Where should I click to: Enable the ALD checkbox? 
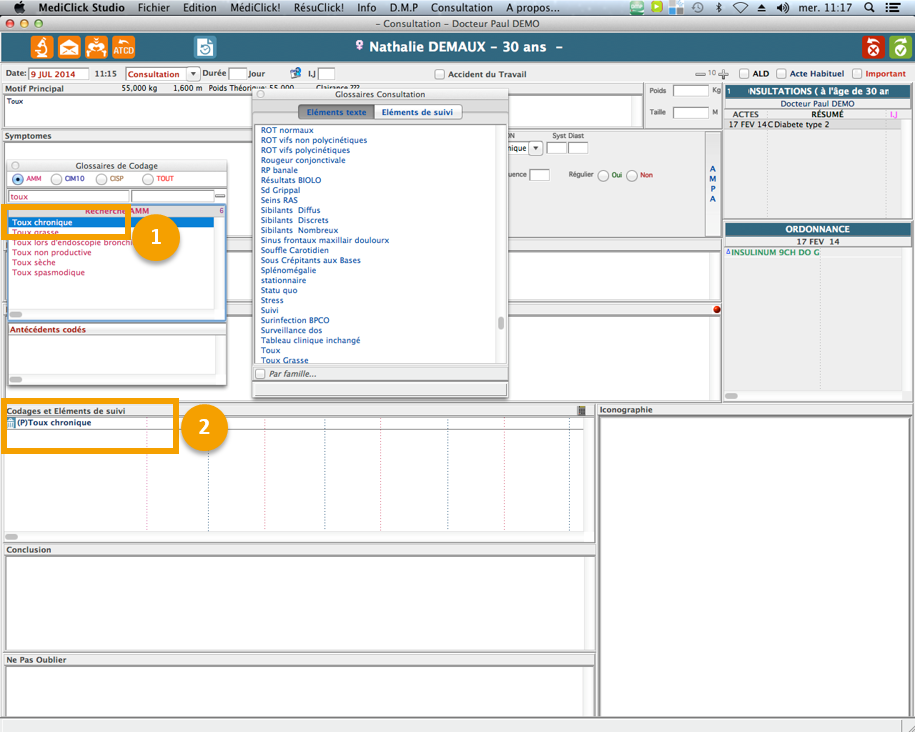pos(744,74)
